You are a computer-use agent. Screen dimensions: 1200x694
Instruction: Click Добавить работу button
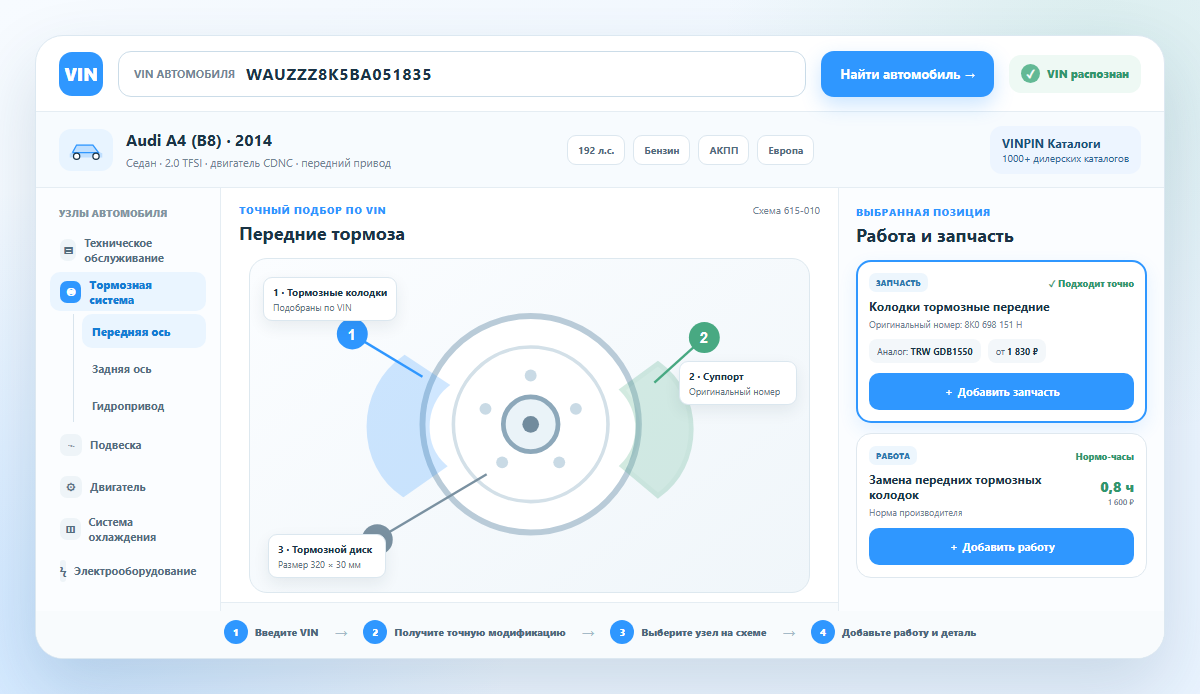1001,547
